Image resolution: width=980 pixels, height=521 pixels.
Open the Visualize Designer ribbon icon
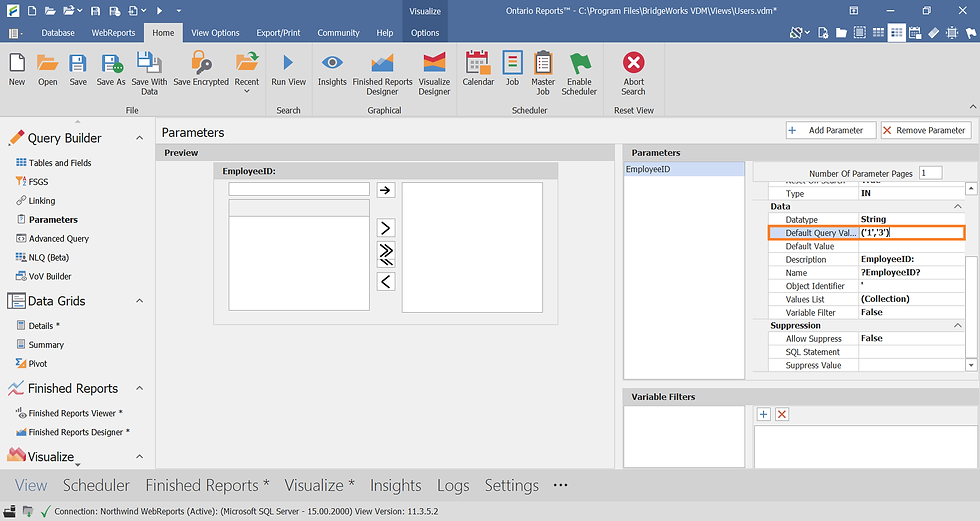[x=434, y=62]
